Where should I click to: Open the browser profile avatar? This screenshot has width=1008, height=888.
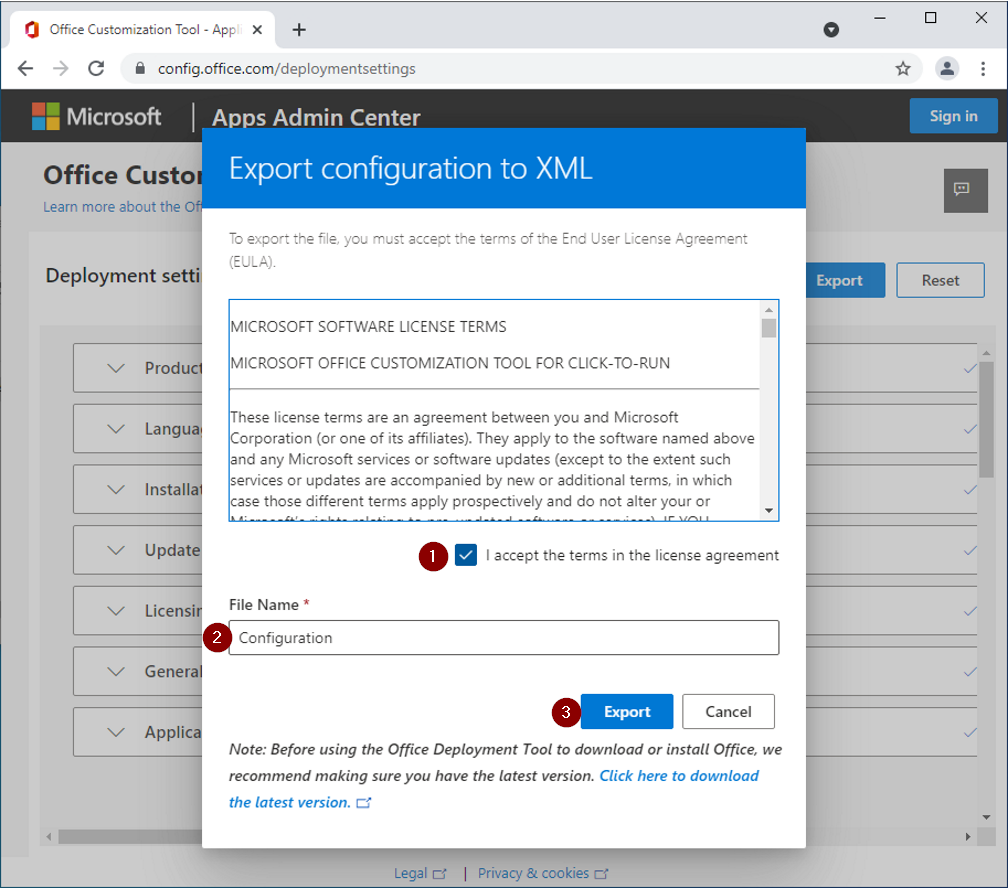[947, 68]
